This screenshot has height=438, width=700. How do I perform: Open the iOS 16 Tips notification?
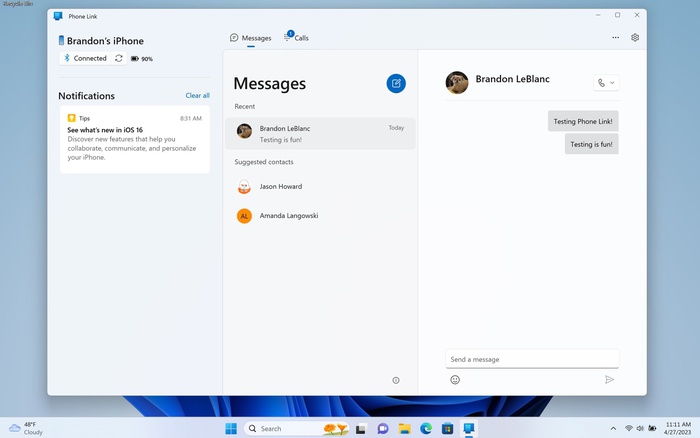tap(135, 139)
